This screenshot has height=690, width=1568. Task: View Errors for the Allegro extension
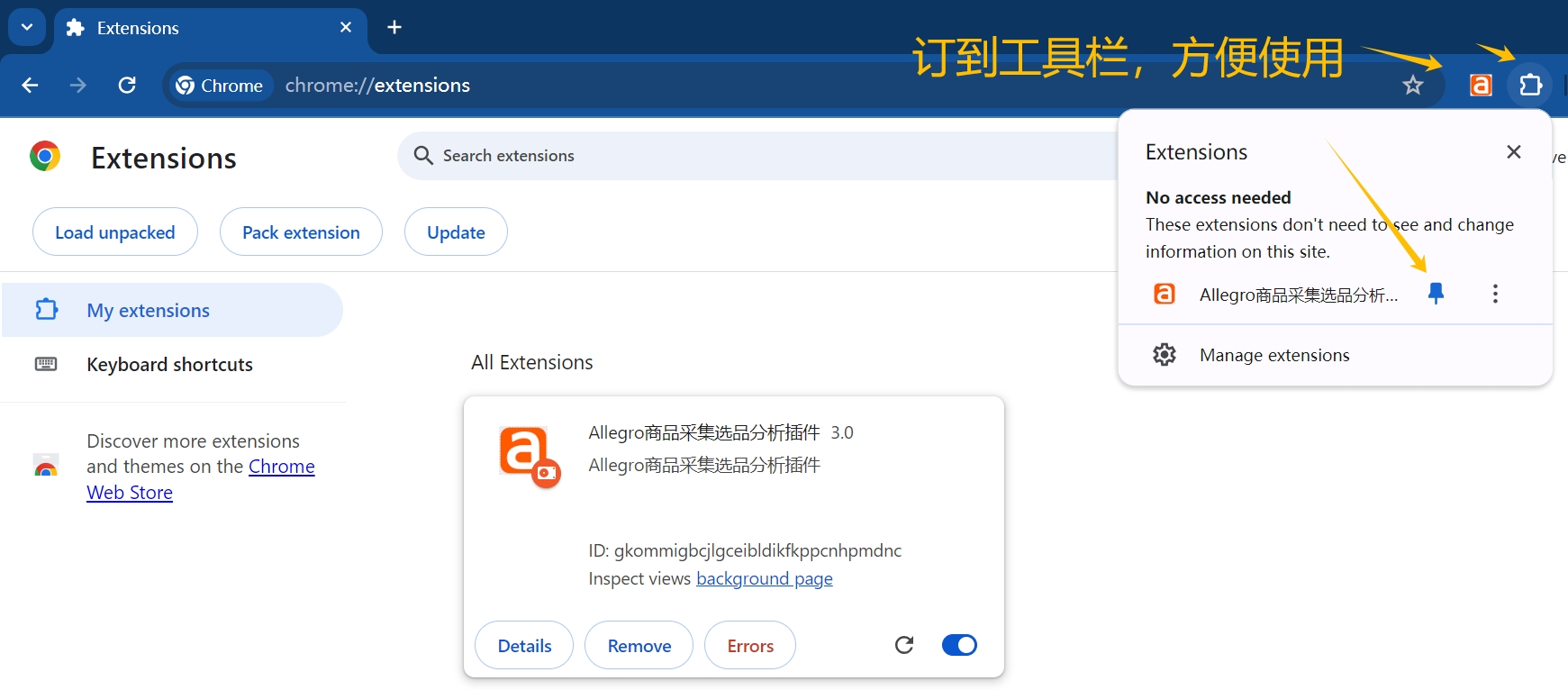(750, 646)
